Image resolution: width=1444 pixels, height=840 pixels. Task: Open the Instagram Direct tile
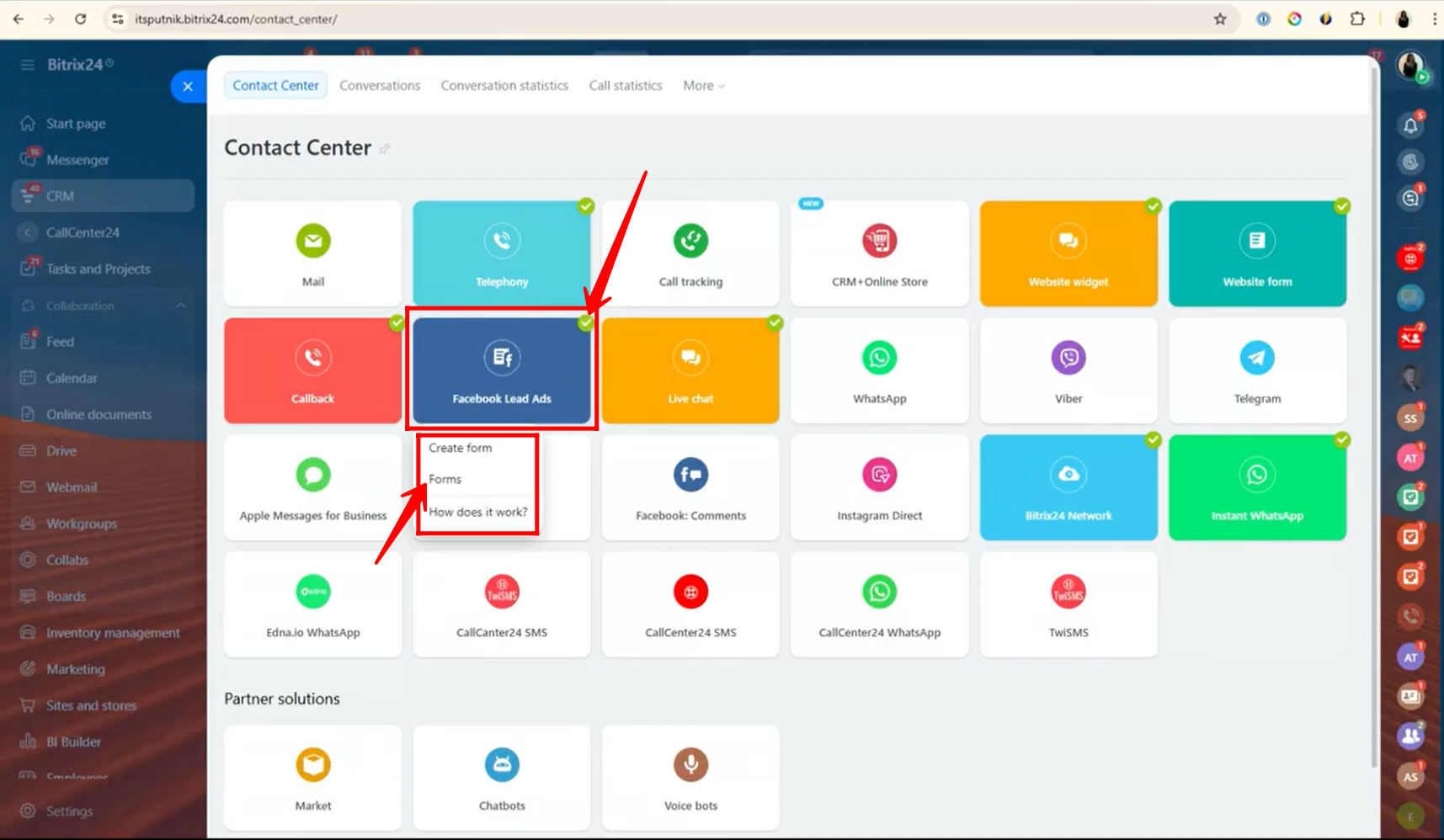pyautogui.click(x=880, y=487)
